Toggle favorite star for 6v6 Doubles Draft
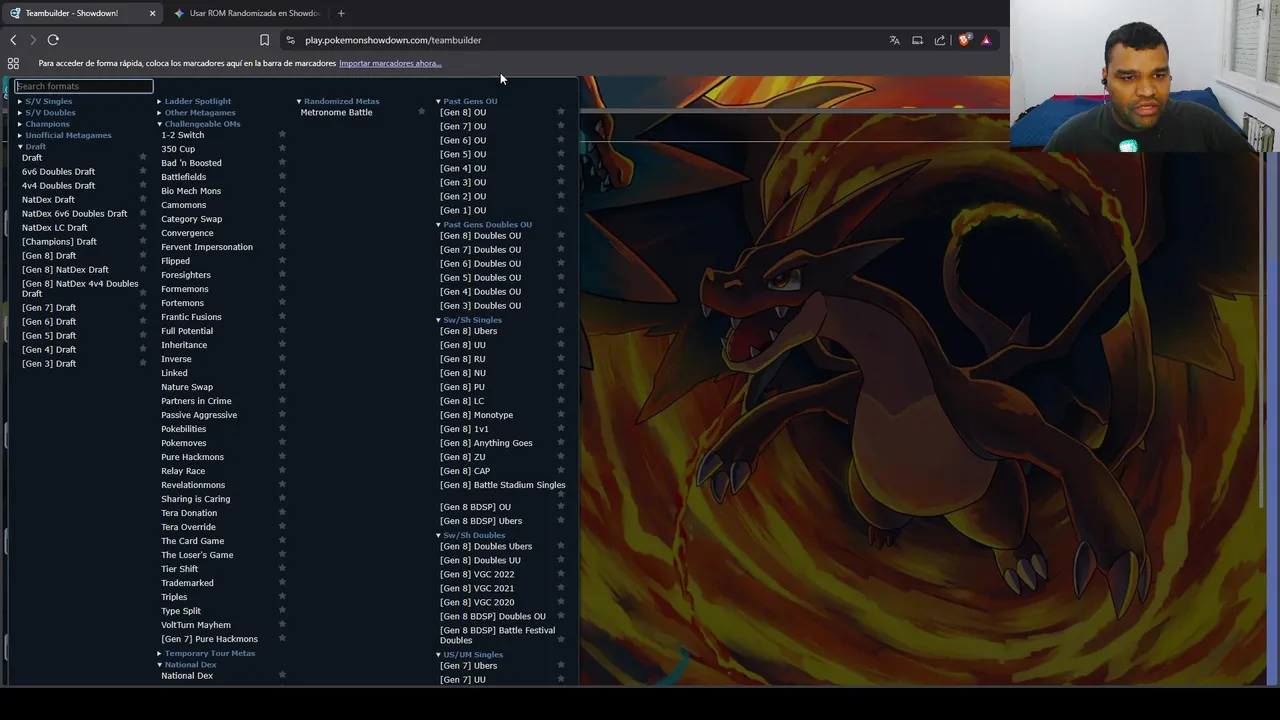Screen dimensions: 1280x720 click(x=142, y=171)
